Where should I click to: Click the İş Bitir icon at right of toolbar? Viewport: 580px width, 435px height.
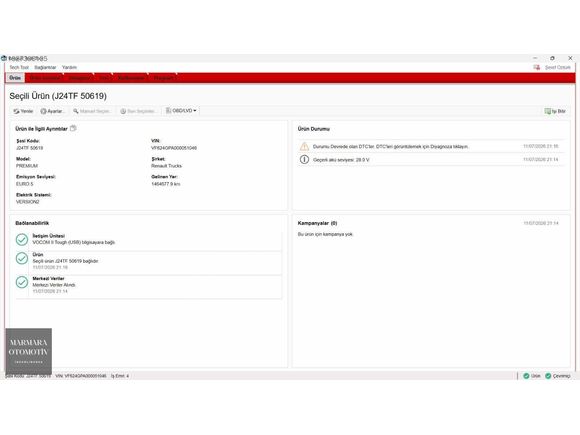click(548, 111)
